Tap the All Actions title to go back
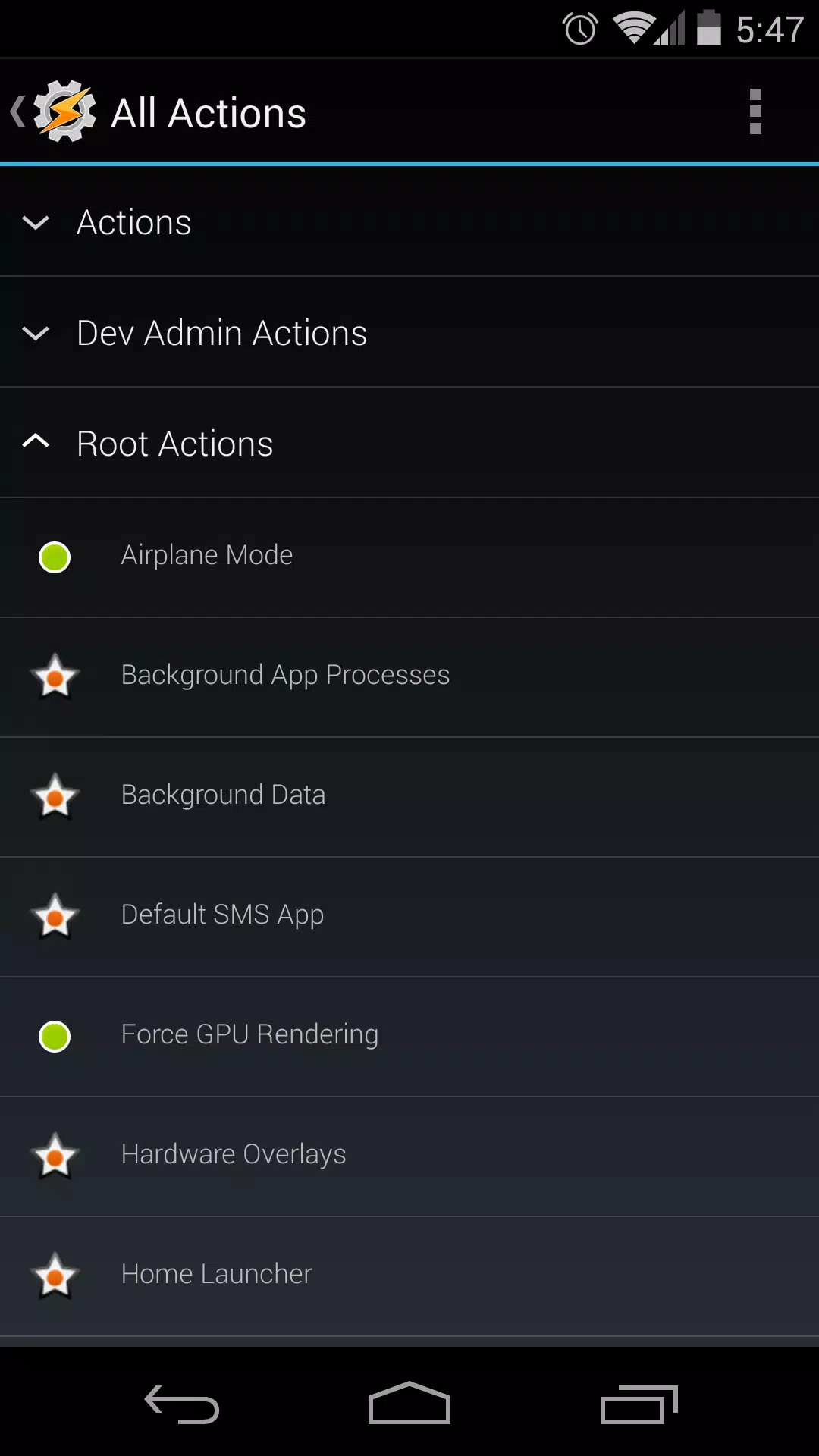Screen dimensions: 819x1456 [x=209, y=114]
